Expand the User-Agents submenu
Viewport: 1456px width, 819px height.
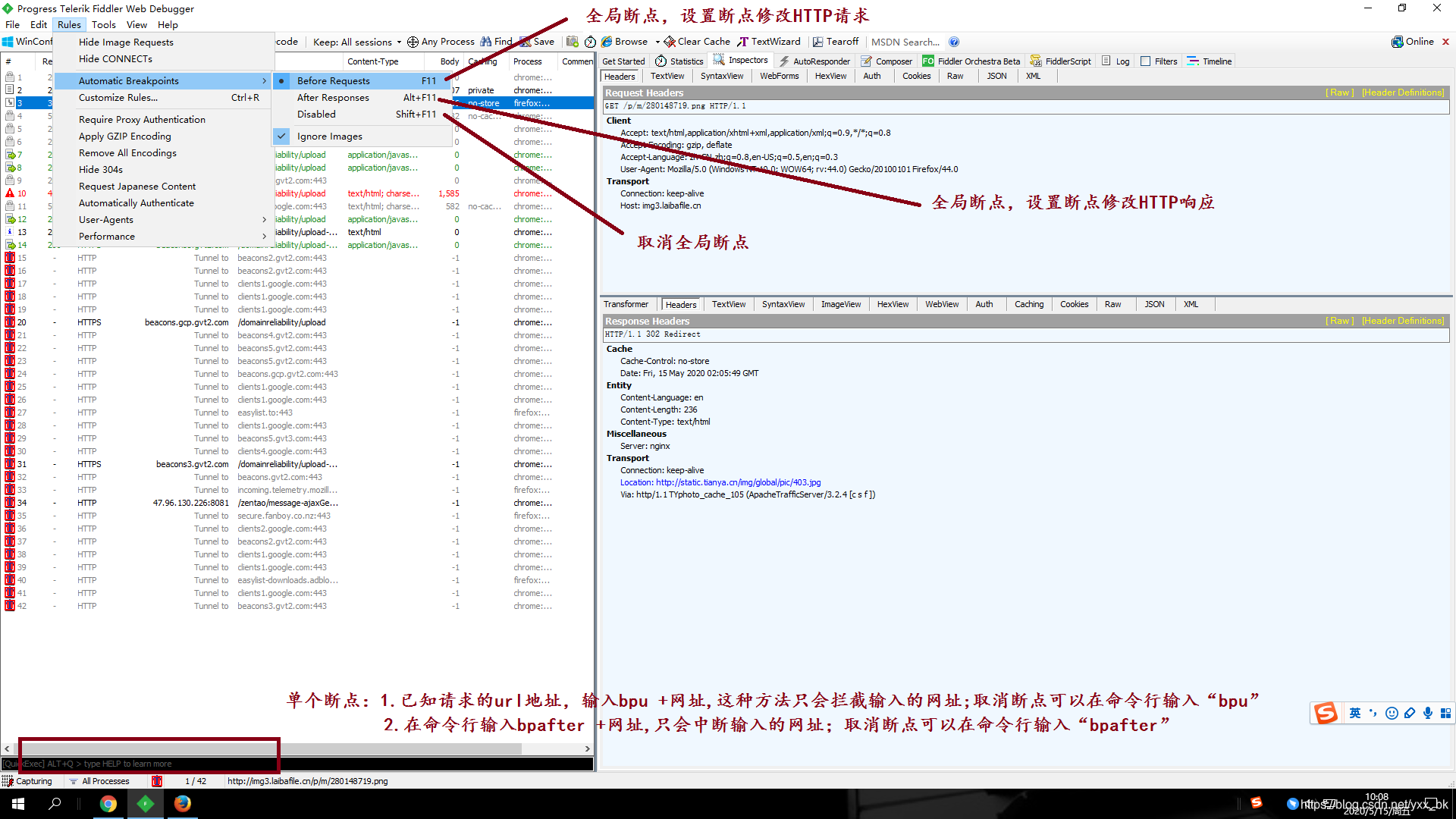coord(163,219)
